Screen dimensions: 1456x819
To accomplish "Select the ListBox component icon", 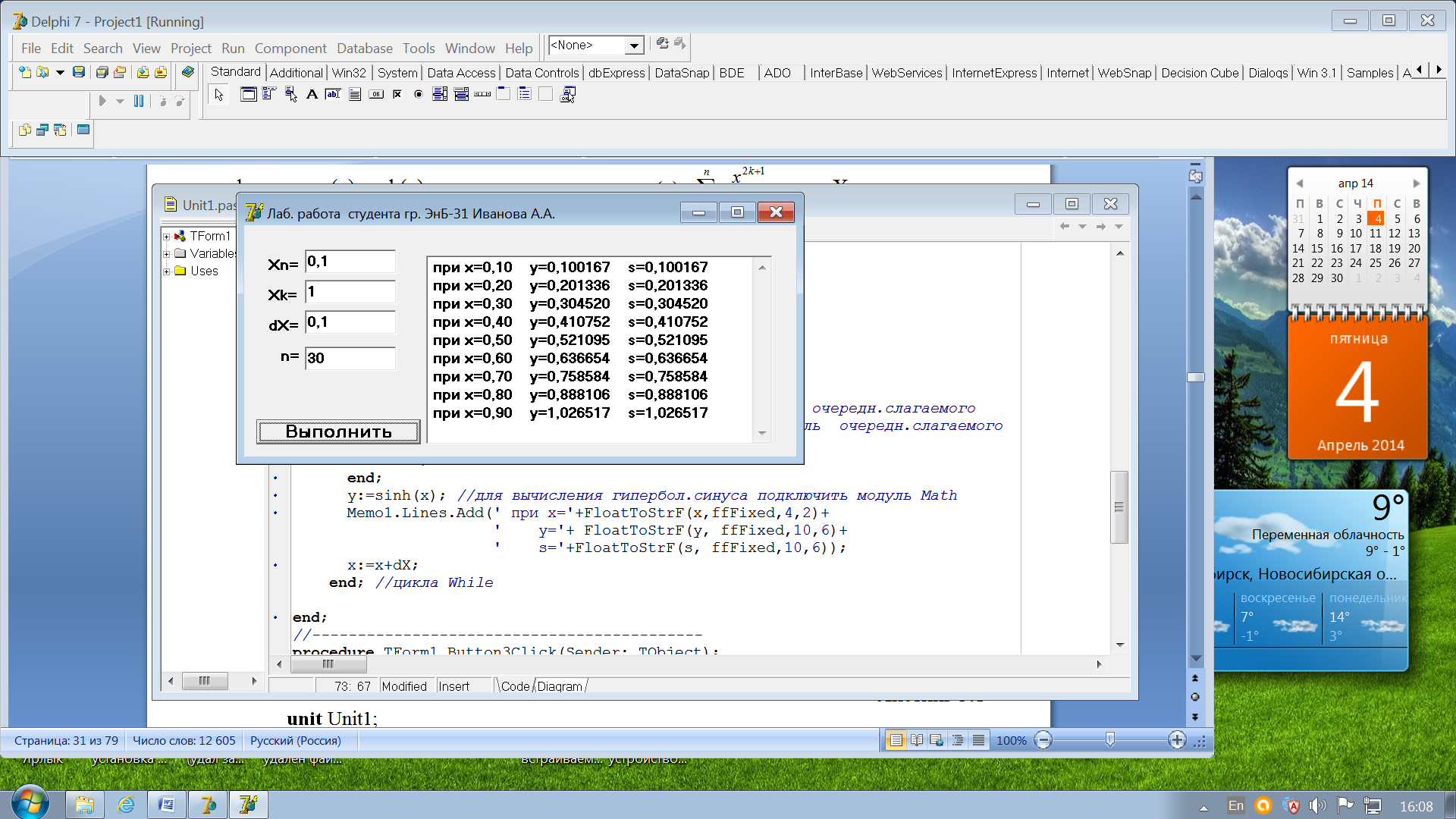I will [440, 94].
